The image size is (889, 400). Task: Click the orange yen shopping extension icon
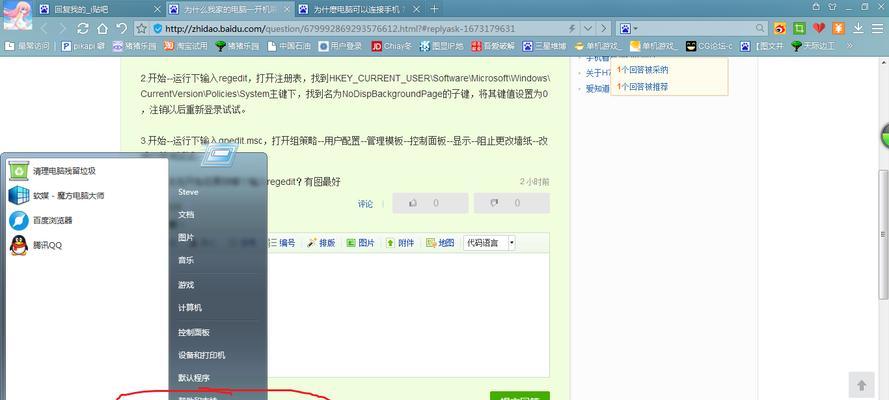click(x=838, y=28)
